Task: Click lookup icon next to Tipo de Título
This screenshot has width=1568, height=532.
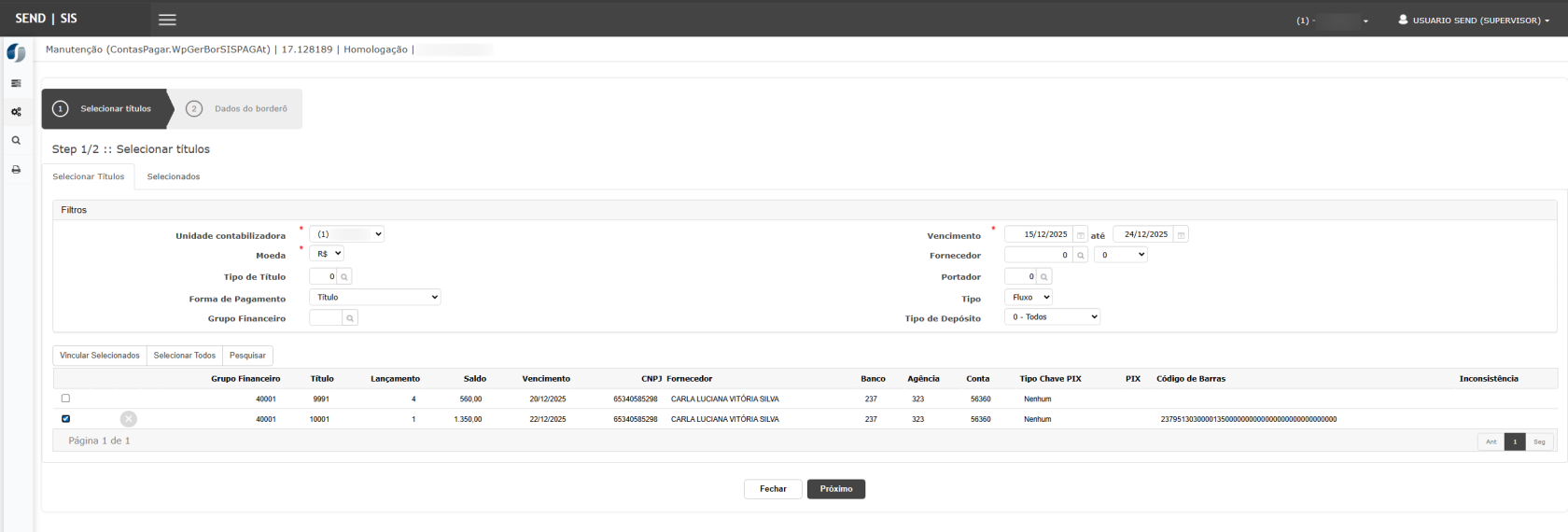Action: [x=344, y=277]
